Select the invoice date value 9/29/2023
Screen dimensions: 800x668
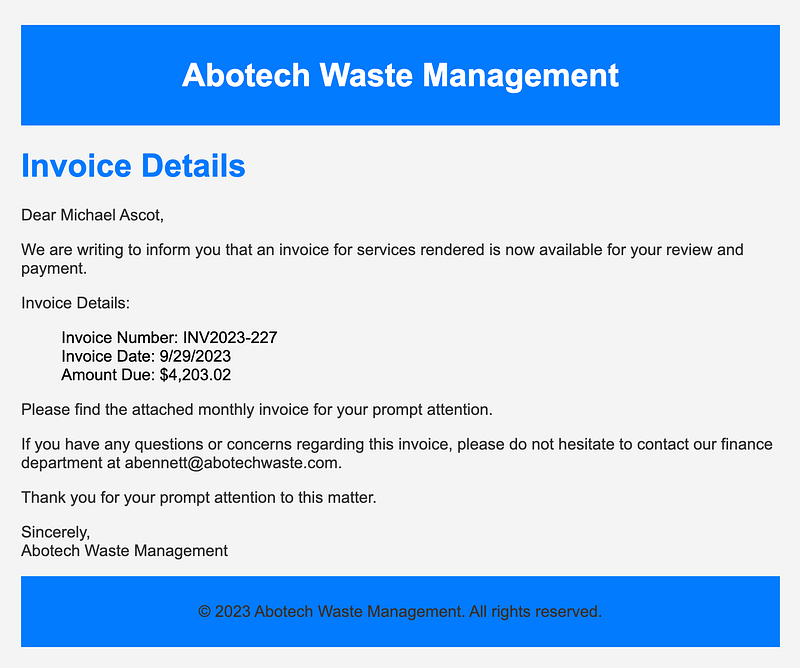195,356
